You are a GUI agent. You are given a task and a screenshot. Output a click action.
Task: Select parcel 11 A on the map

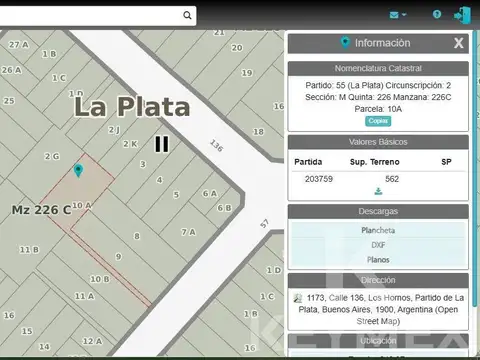tap(84, 296)
